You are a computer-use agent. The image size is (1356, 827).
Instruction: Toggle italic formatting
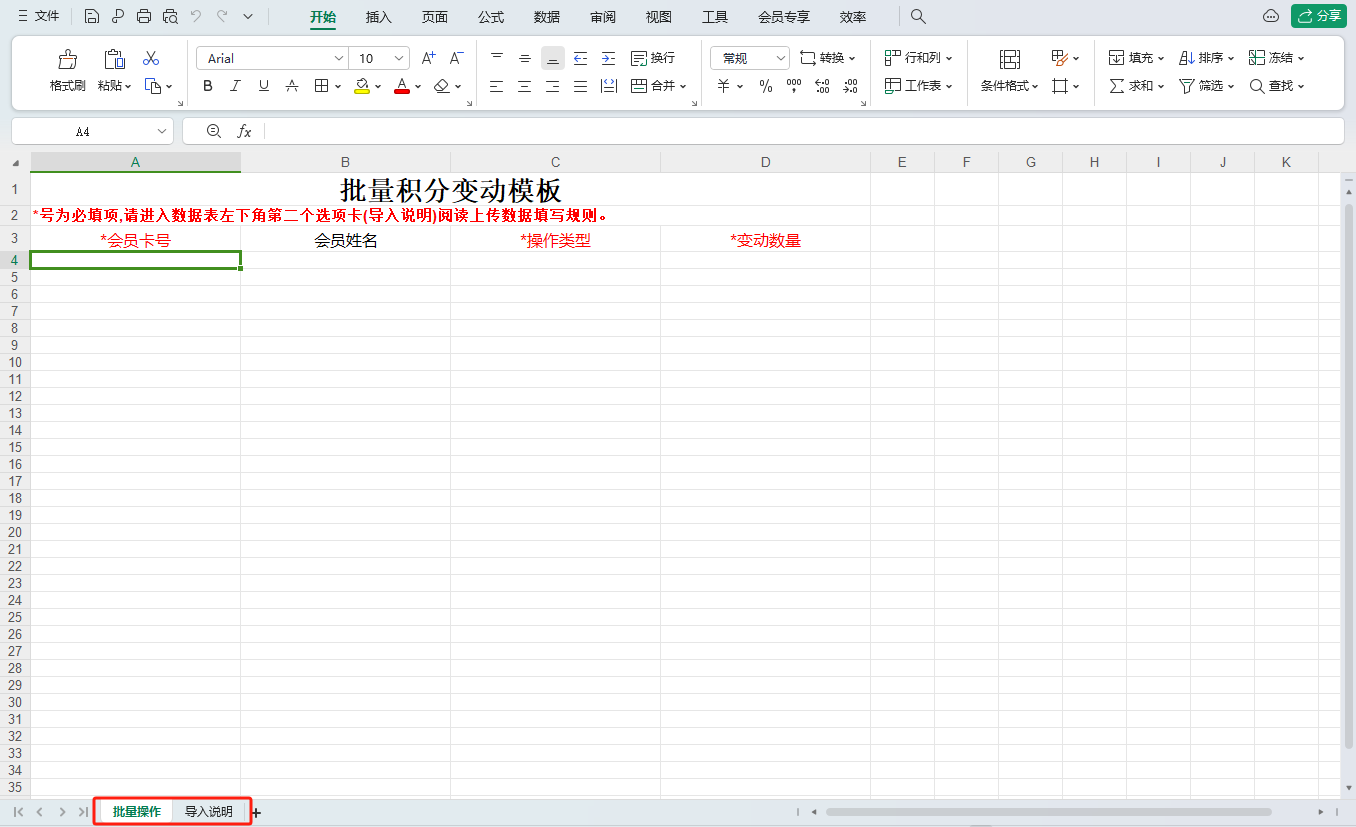coord(235,86)
